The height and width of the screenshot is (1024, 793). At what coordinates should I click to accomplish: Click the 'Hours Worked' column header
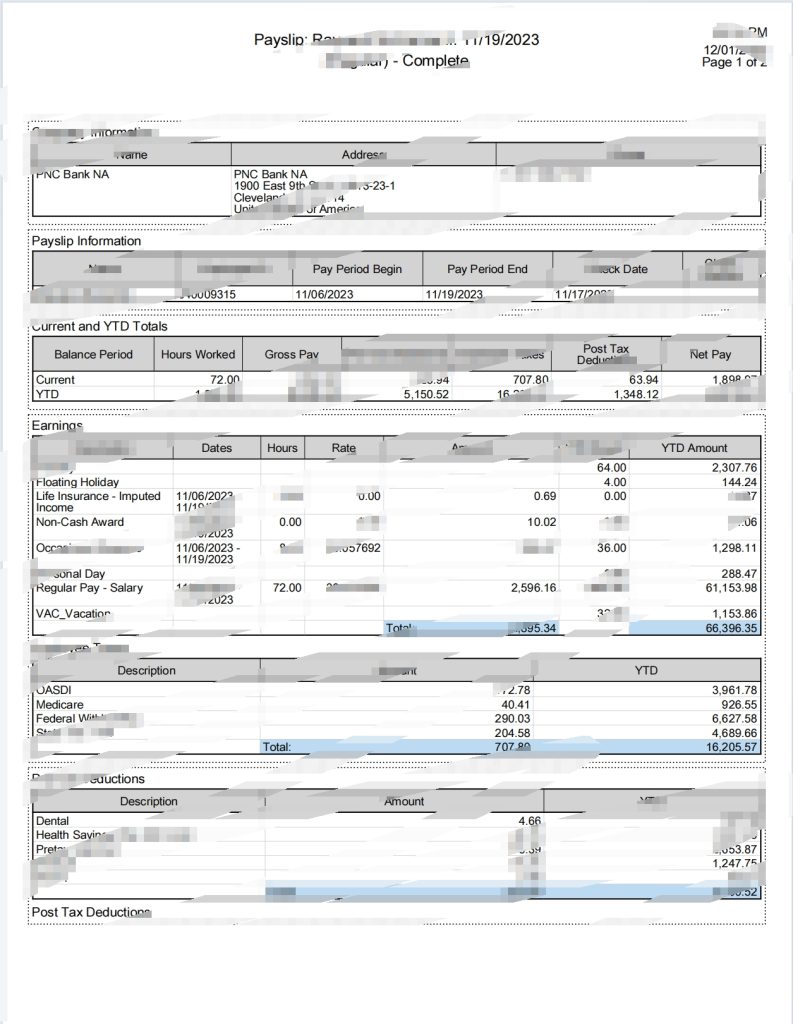pyautogui.click(x=198, y=355)
